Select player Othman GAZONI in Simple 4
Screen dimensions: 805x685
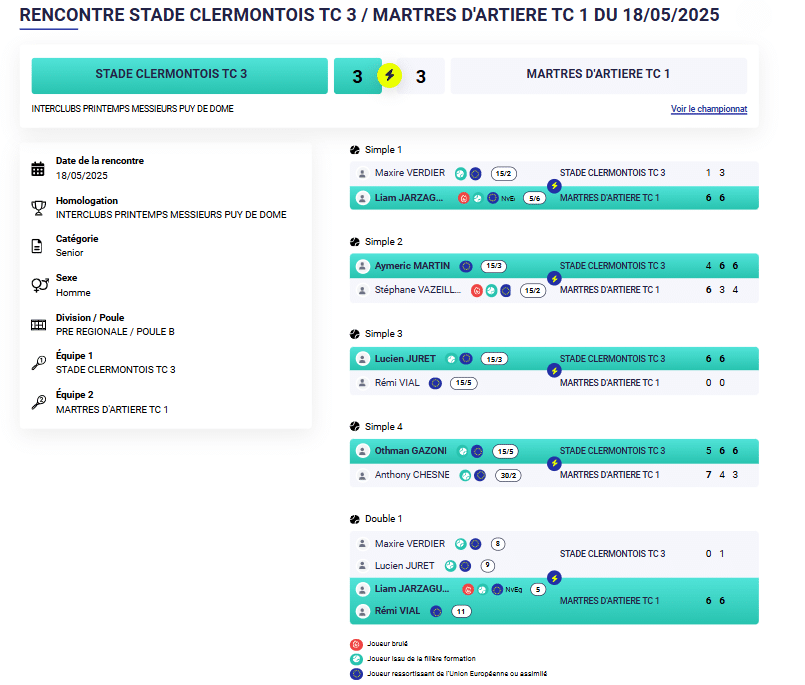tap(410, 451)
